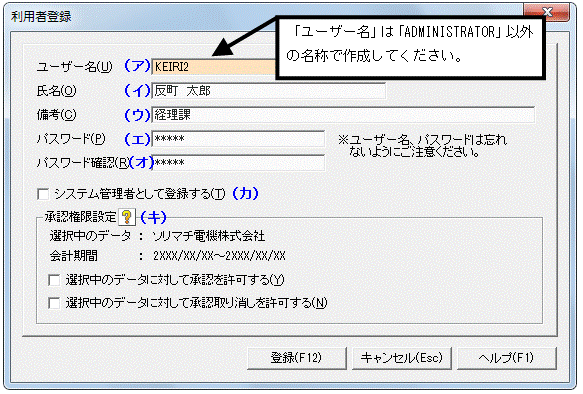This screenshot has height=394, width=583.
Task: Click the 会計期間 label
Action: (74, 256)
